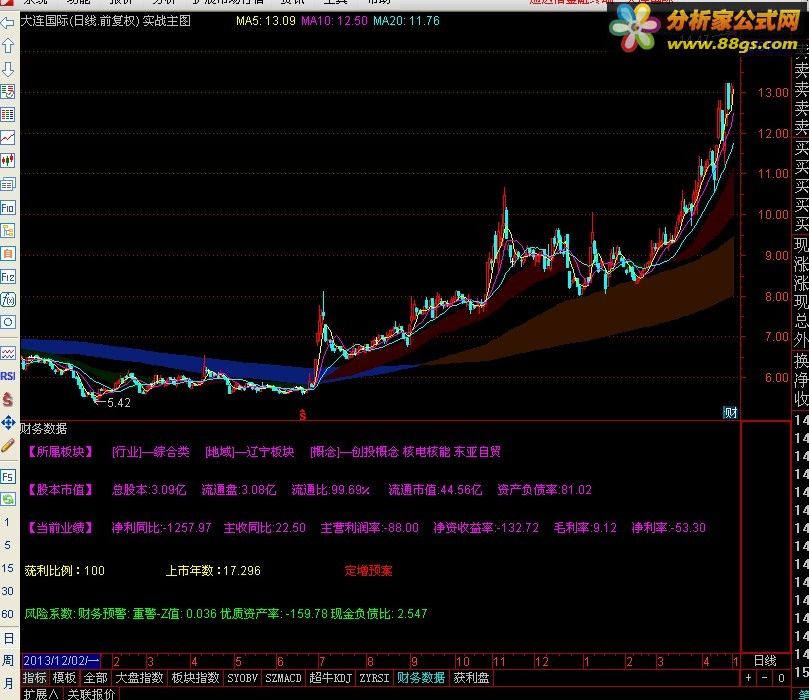809x700 pixels.
Task: Click the 财 marker at chart corner
Action: [x=730, y=412]
